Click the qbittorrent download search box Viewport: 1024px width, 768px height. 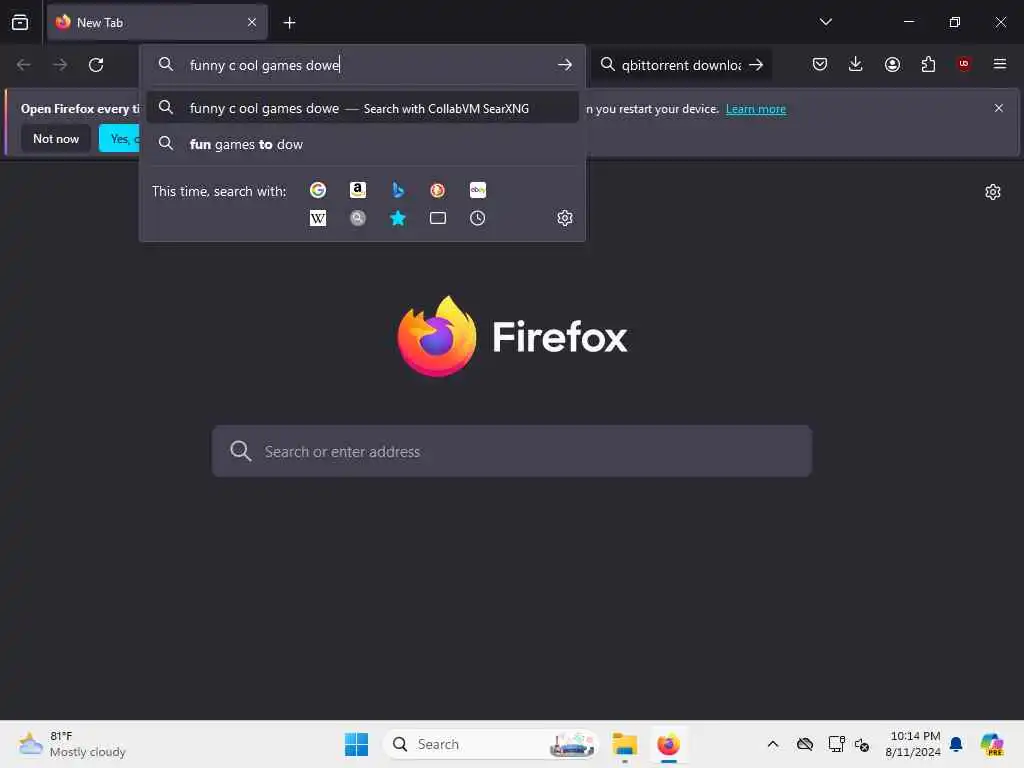click(x=679, y=65)
